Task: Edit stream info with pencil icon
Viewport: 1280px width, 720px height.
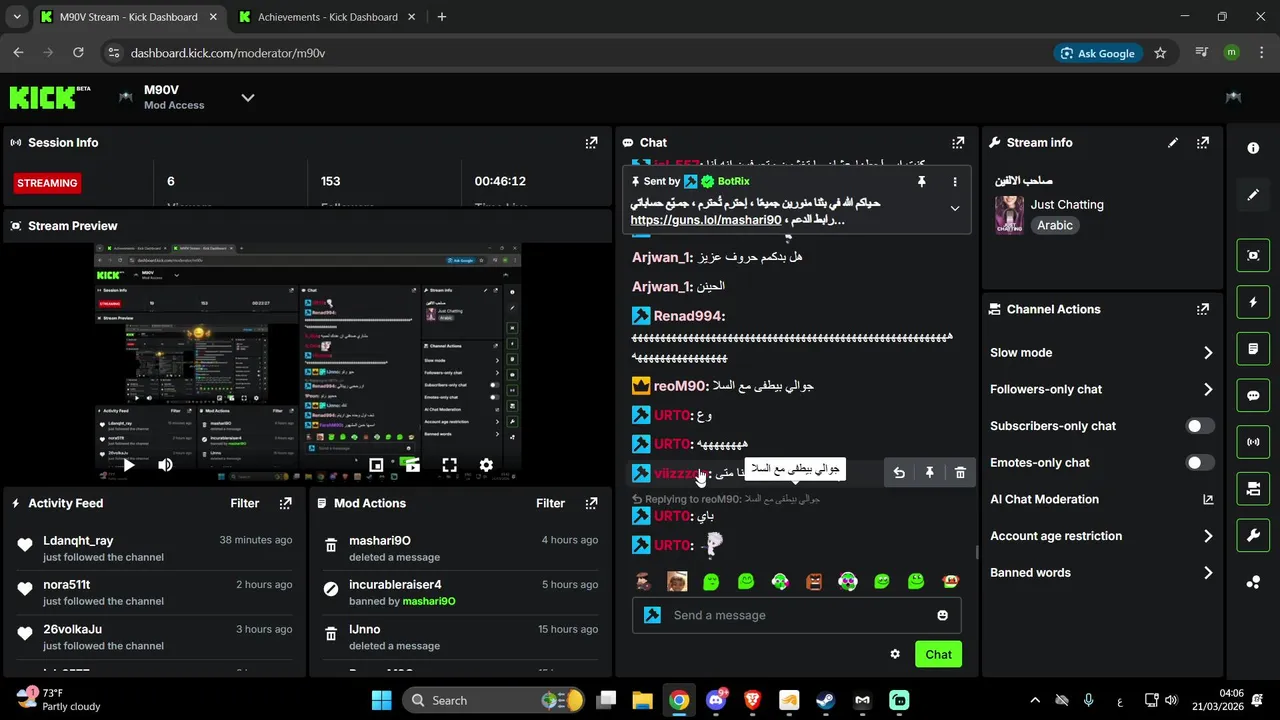Action: [1173, 143]
